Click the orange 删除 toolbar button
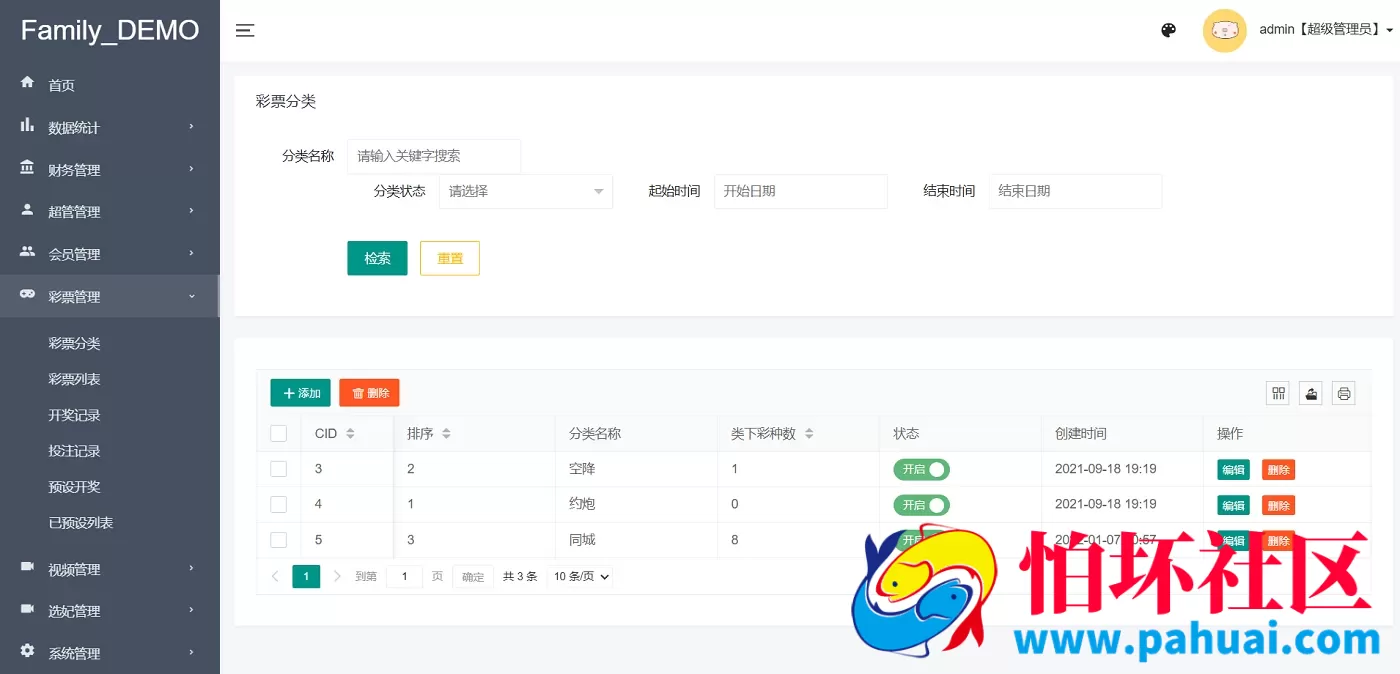Image resolution: width=1400 pixels, height=674 pixels. [x=369, y=393]
